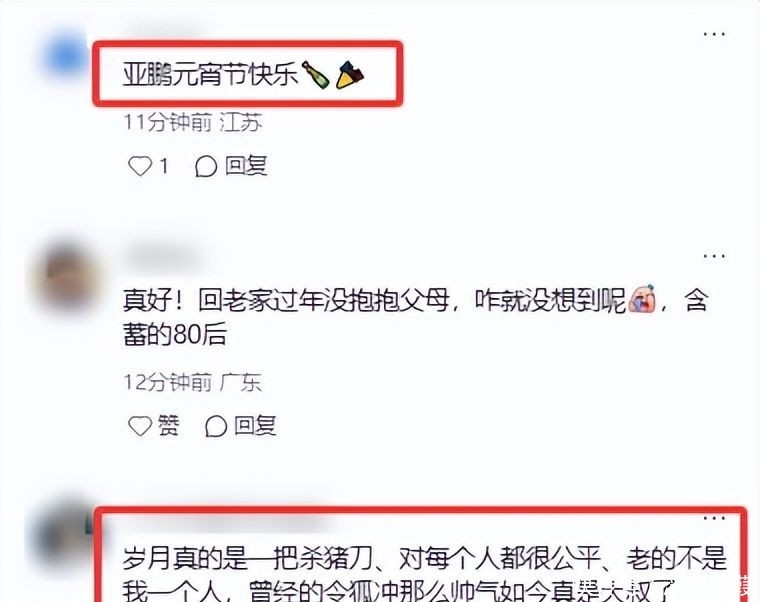760x602 pixels.
Task: Open the blurred username above the 真好 comment
Action: [x=164, y=258]
